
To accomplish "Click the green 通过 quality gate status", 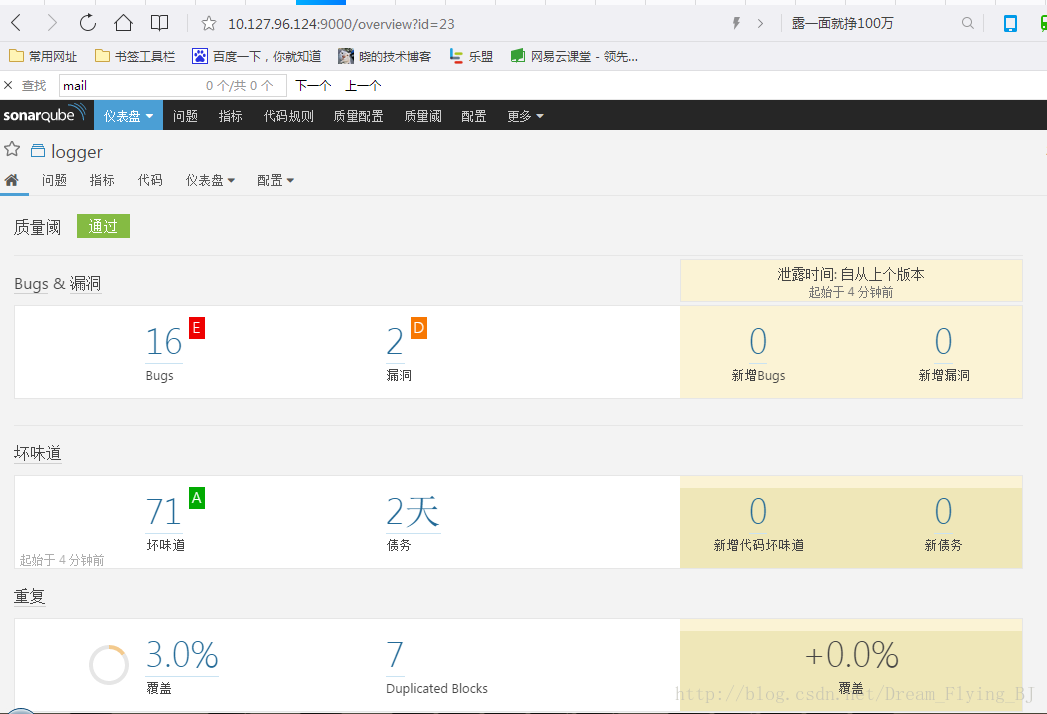I will (x=103, y=226).
